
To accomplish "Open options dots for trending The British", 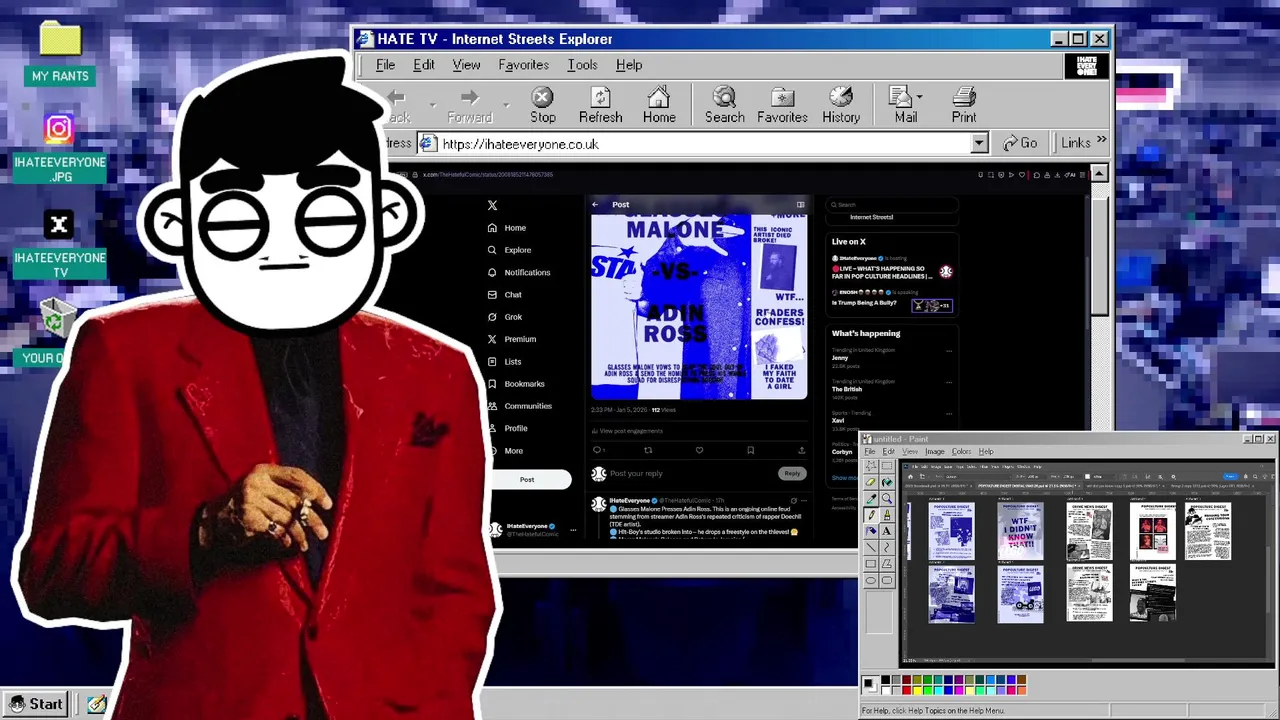I will (949, 383).
